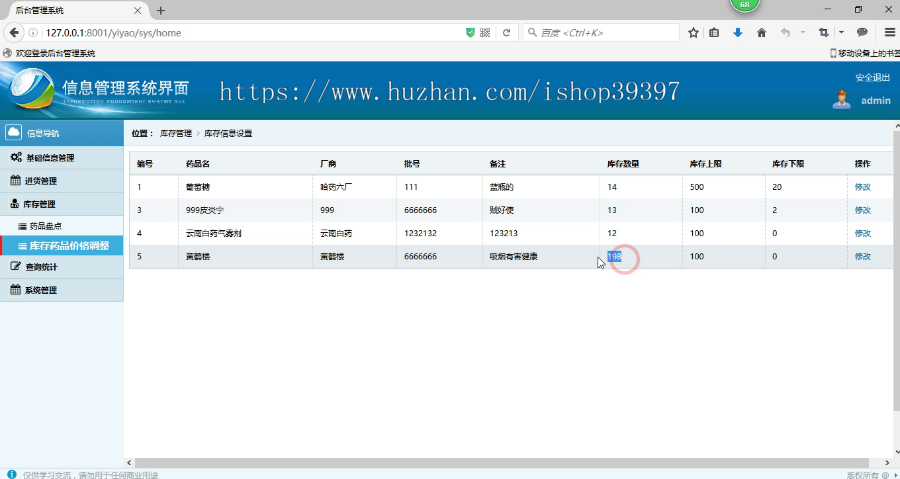Click 修改 for row 云南白药气雾剂
Image resolution: width=900 pixels, height=479 pixels.
(x=863, y=233)
